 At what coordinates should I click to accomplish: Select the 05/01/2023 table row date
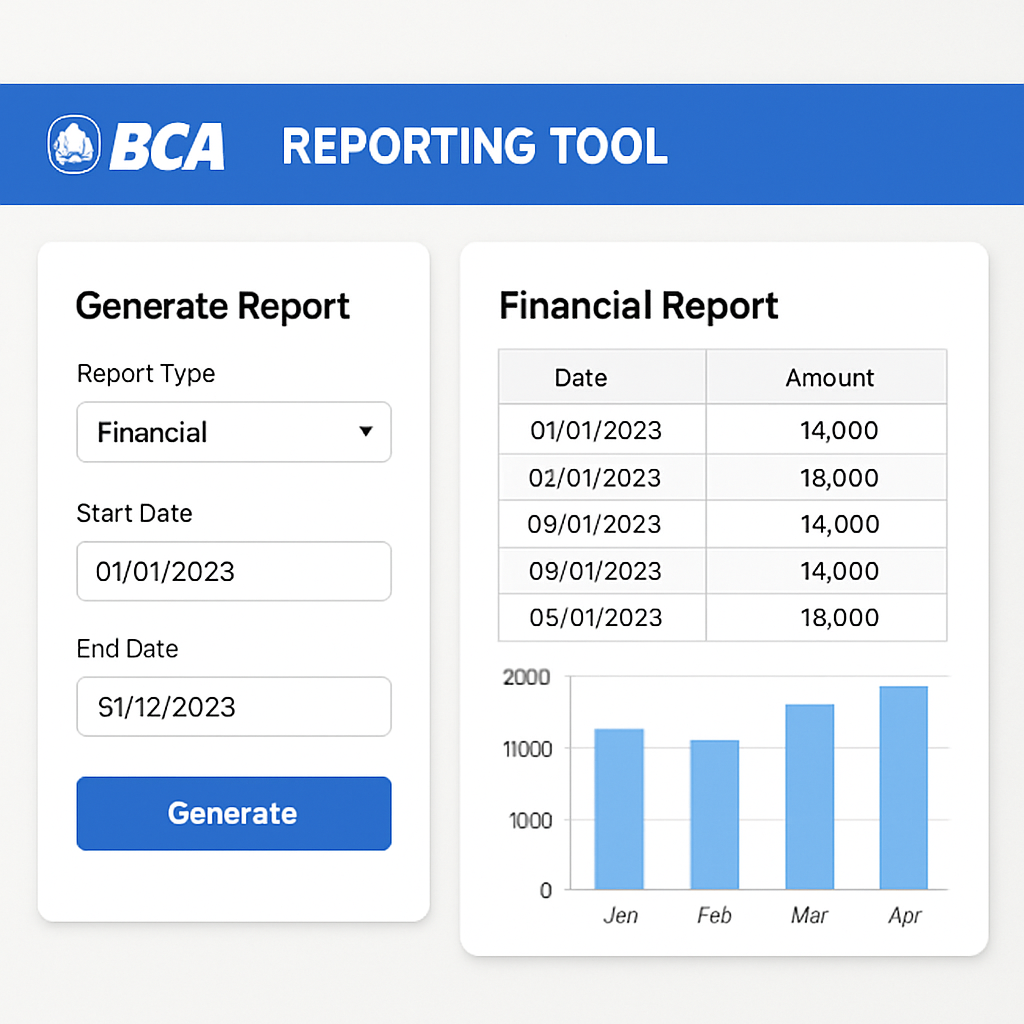(596, 617)
